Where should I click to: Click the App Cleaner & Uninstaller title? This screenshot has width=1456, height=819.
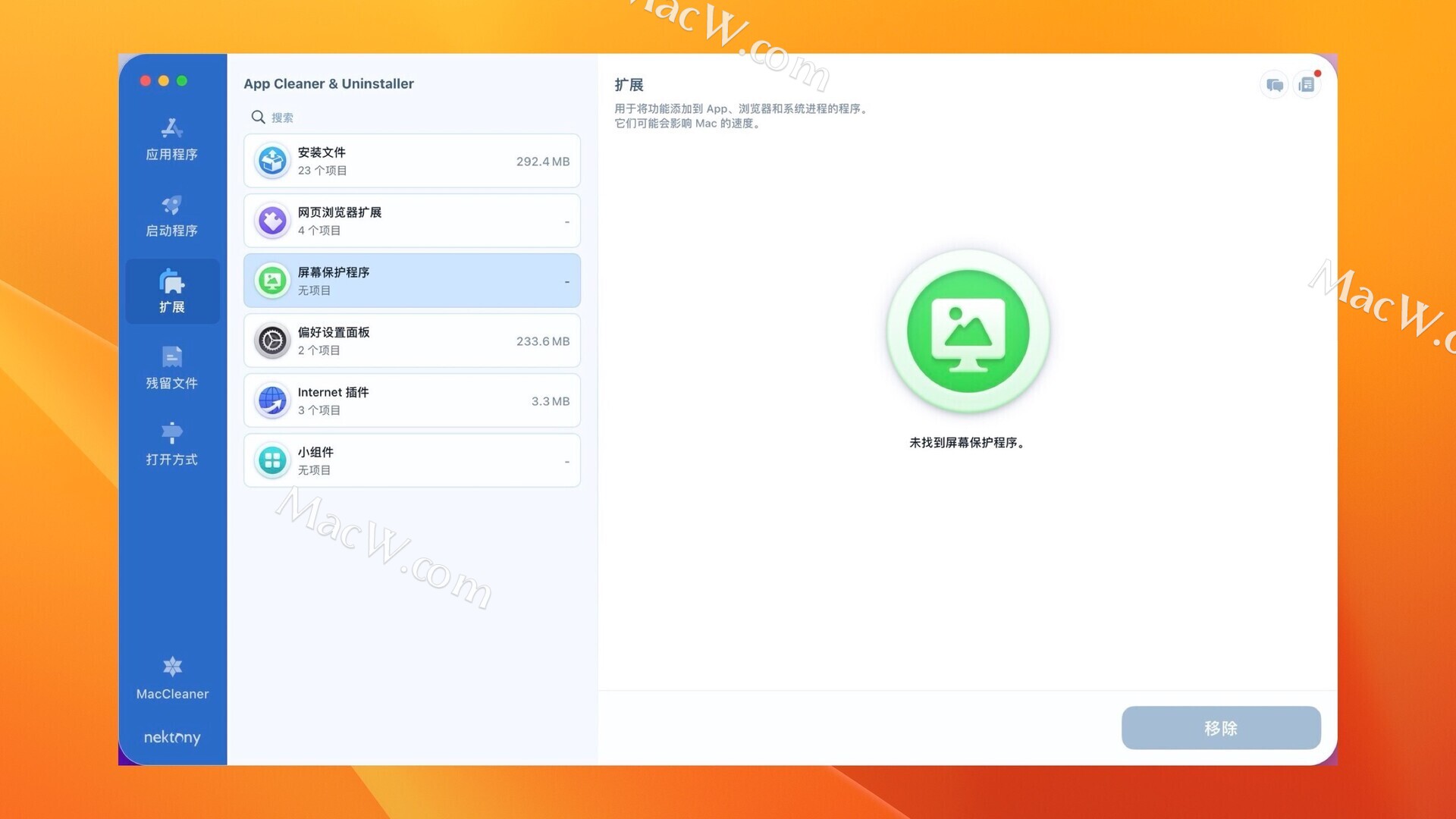[x=328, y=83]
